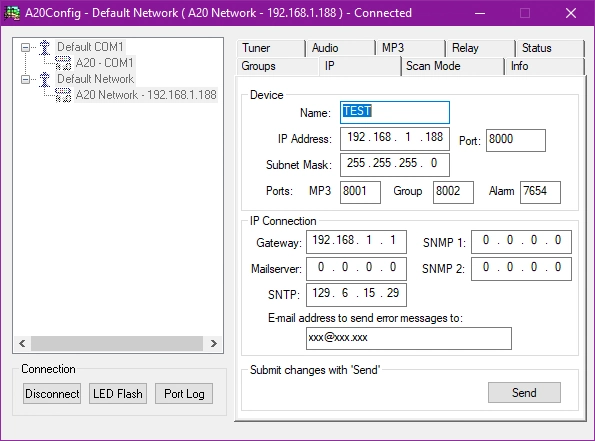Image resolution: width=595 pixels, height=441 pixels.
Task: Open the Port Log
Action: coord(184,394)
